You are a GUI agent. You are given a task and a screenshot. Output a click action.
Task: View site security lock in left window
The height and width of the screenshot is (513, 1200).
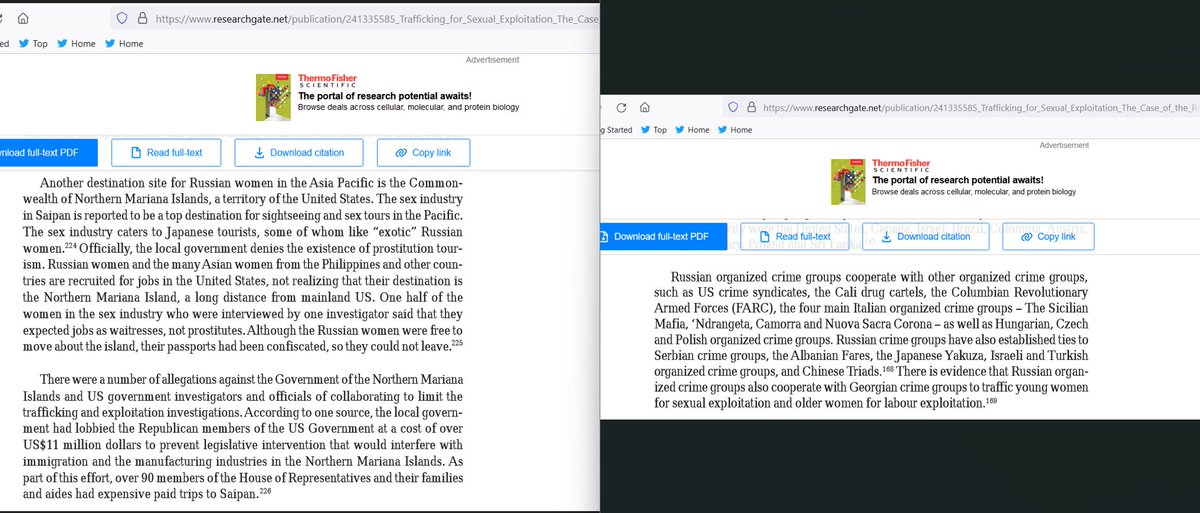tap(143, 18)
